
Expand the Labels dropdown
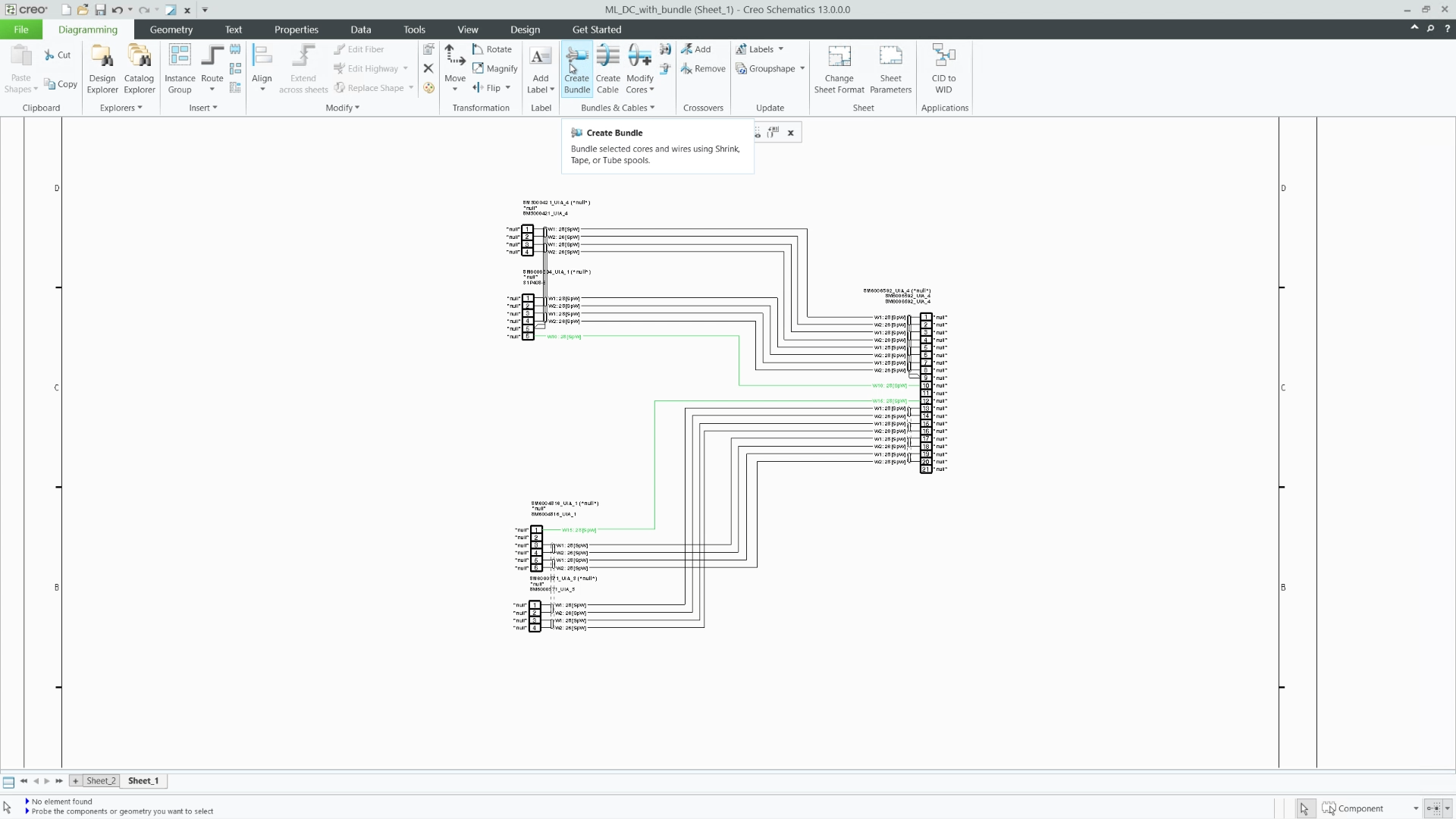pyautogui.click(x=781, y=49)
